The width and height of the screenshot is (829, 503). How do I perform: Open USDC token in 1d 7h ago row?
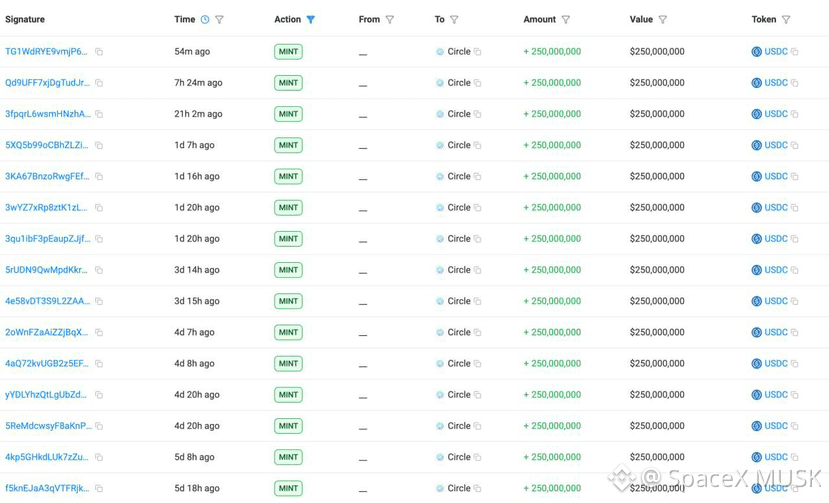[x=776, y=145]
